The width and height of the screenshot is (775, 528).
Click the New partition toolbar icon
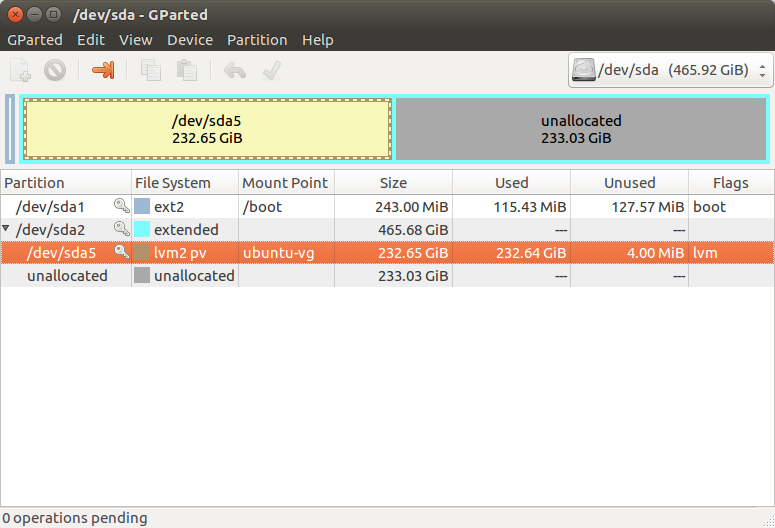20,70
